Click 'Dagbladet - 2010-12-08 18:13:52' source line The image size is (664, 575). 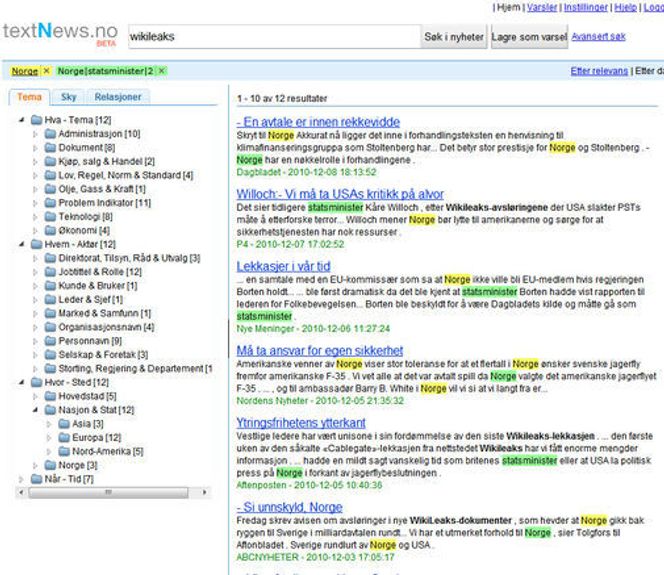(306, 172)
